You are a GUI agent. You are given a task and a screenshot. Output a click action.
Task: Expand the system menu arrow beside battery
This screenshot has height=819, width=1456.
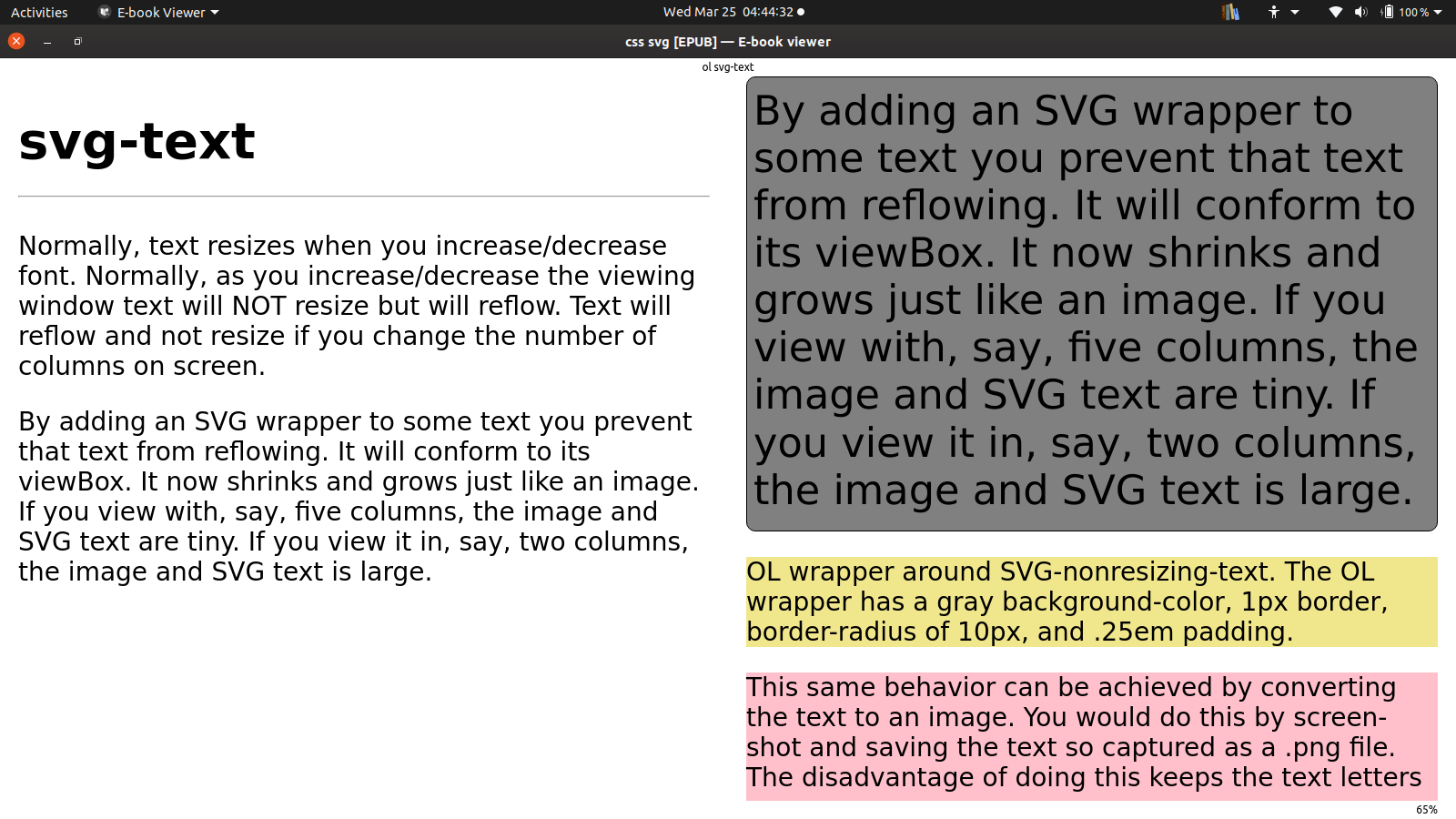(1438, 12)
